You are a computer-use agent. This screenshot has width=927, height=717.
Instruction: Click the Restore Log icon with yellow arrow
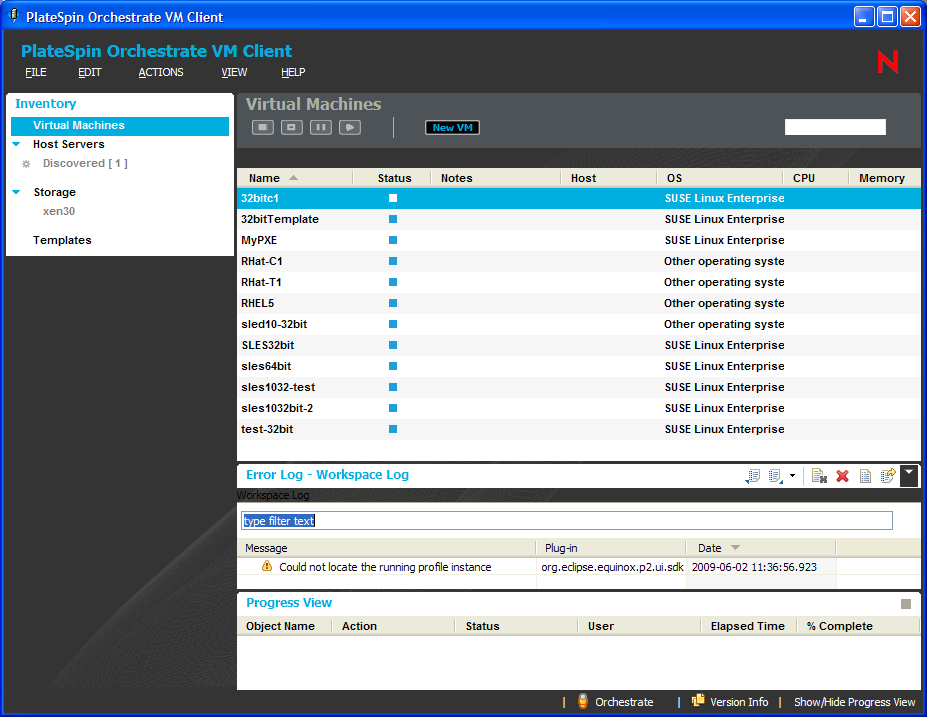point(888,475)
